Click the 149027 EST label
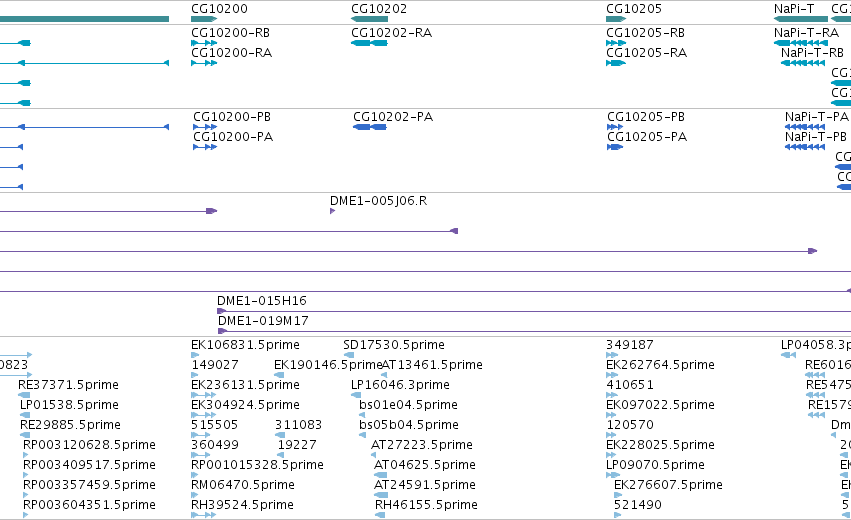Viewport: 851px width, 520px height. click(x=215, y=365)
